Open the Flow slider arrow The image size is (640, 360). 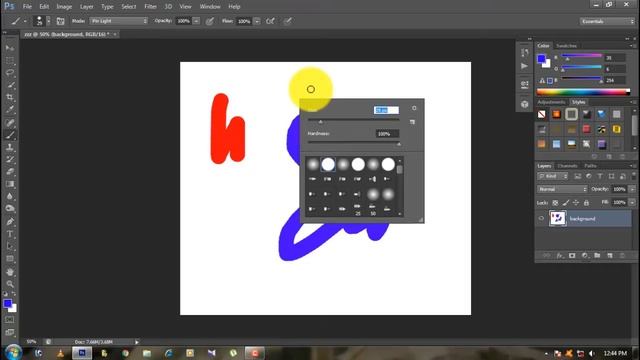click(257, 21)
